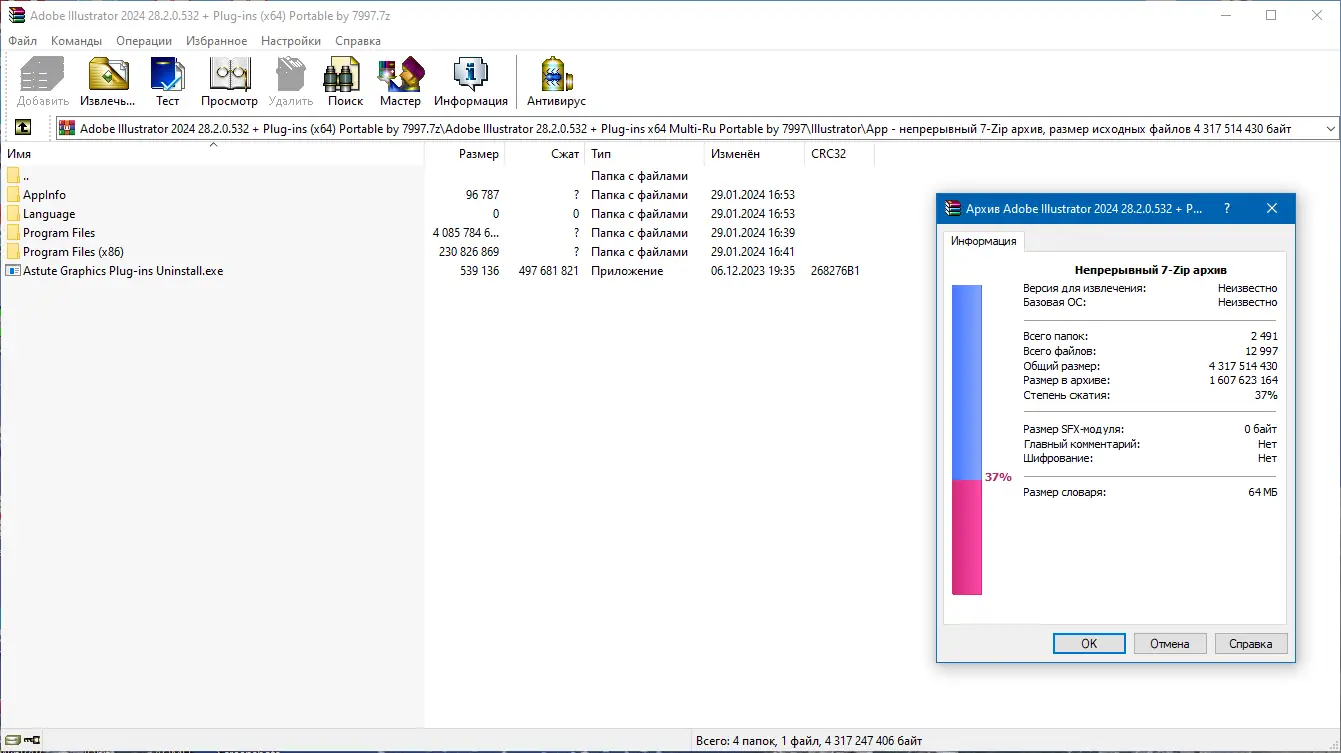This screenshot has height=753, width=1341.
Task: Select the Program Files folder name
Action: (x=59, y=233)
